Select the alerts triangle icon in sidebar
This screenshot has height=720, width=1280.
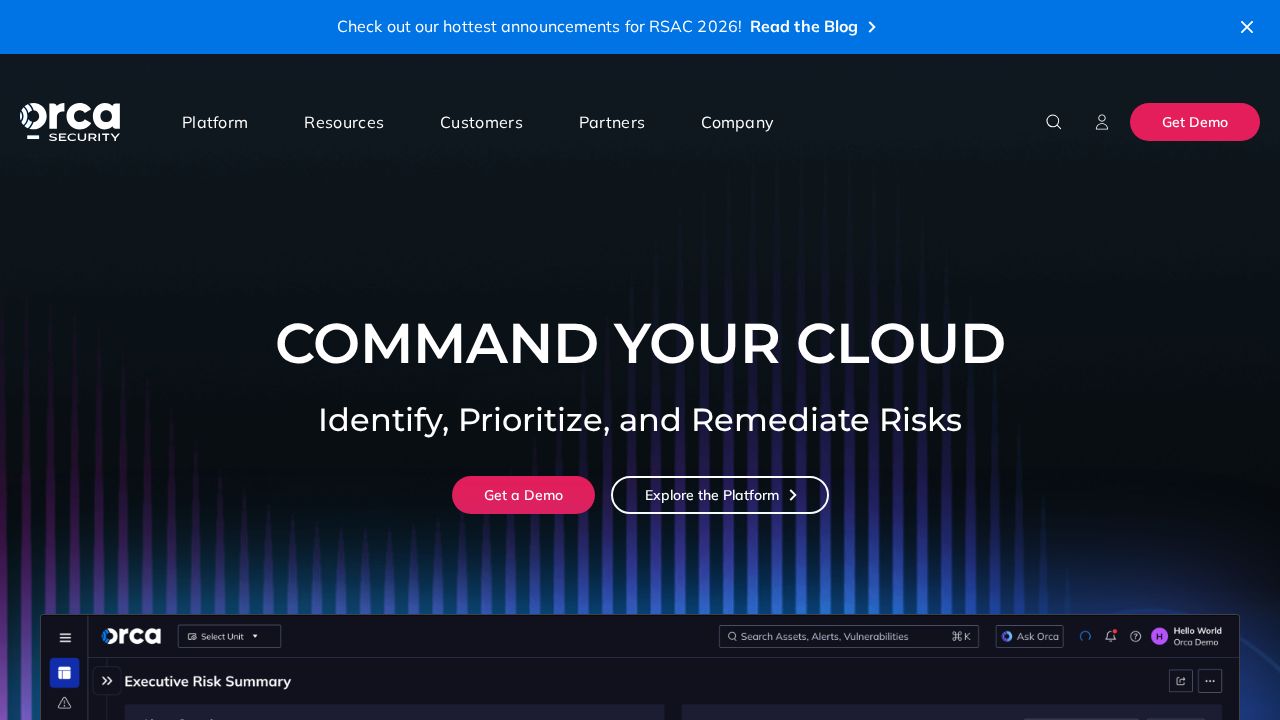click(65, 703)
